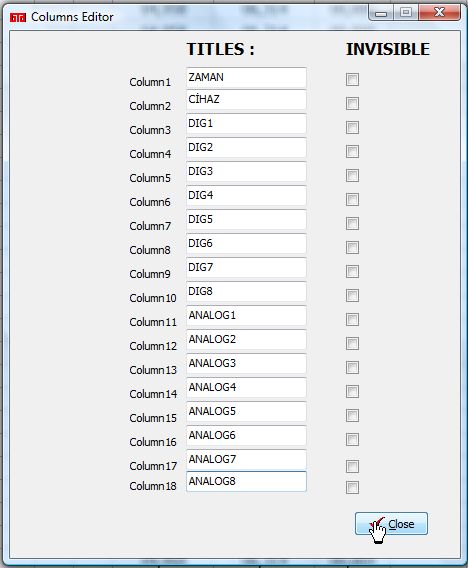The height and width of the screenshot is (568, 468).
Task: Select the ANALOG4 title field
Action: click(246, 387)
